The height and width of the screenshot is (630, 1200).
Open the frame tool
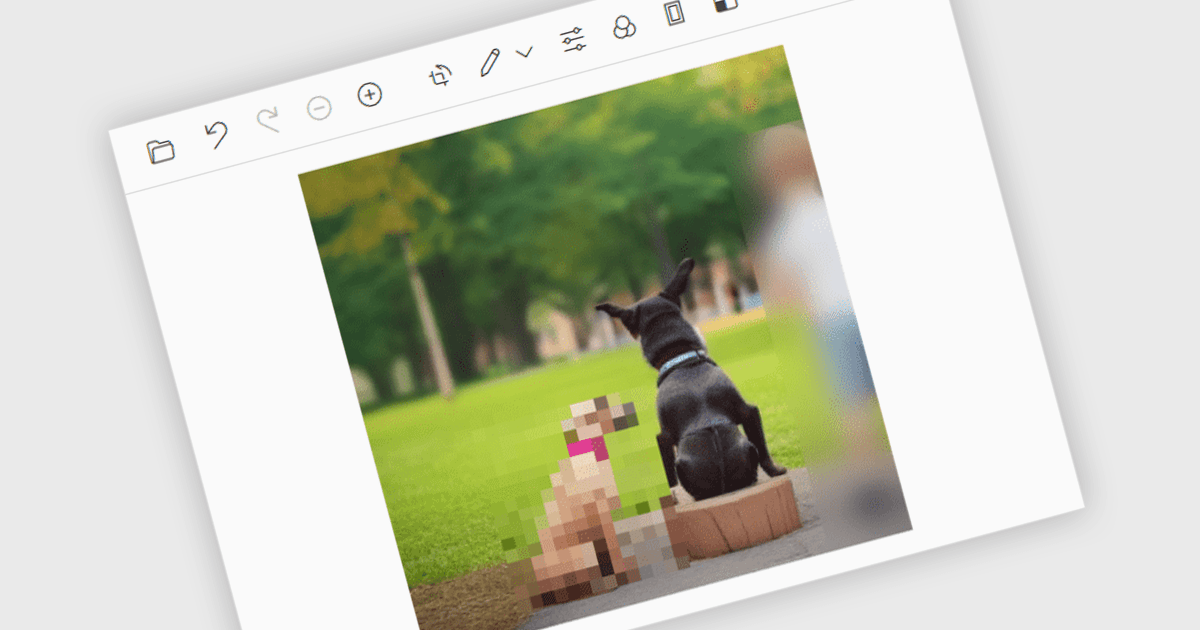(x=676, y=13)
